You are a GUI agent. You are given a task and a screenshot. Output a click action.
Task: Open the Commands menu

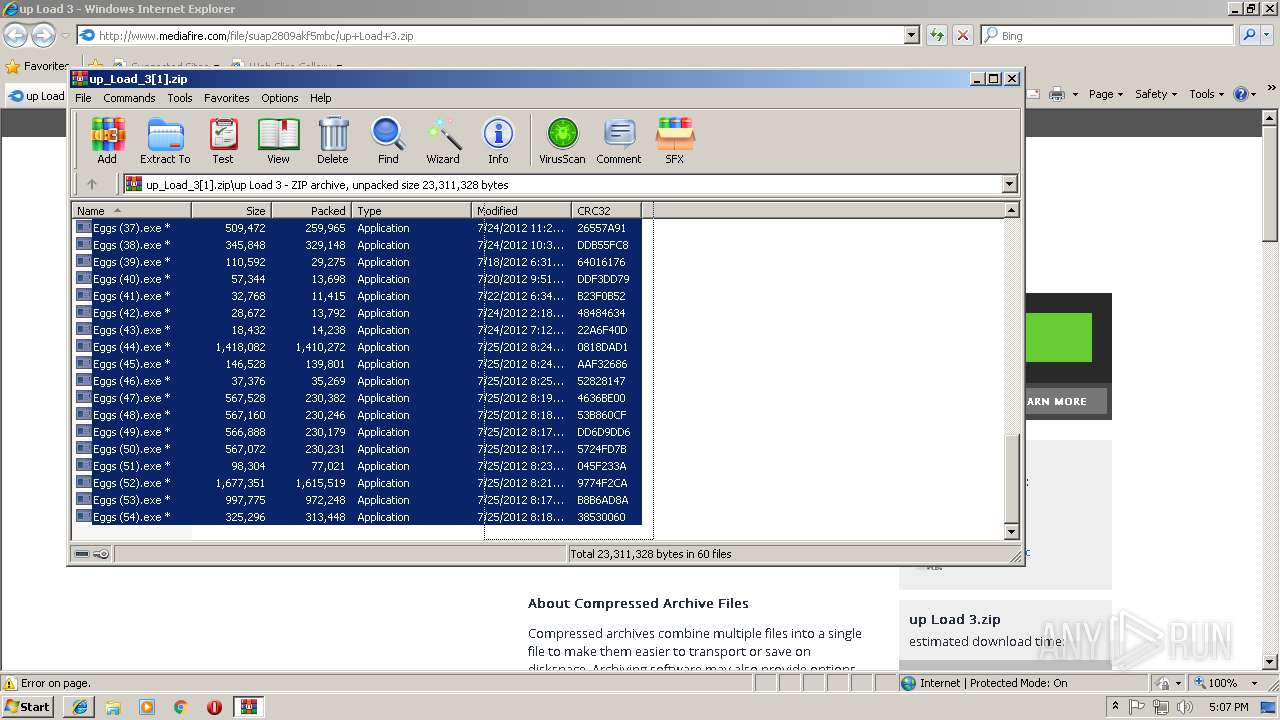pyautogui.click(x=129, y=98)
